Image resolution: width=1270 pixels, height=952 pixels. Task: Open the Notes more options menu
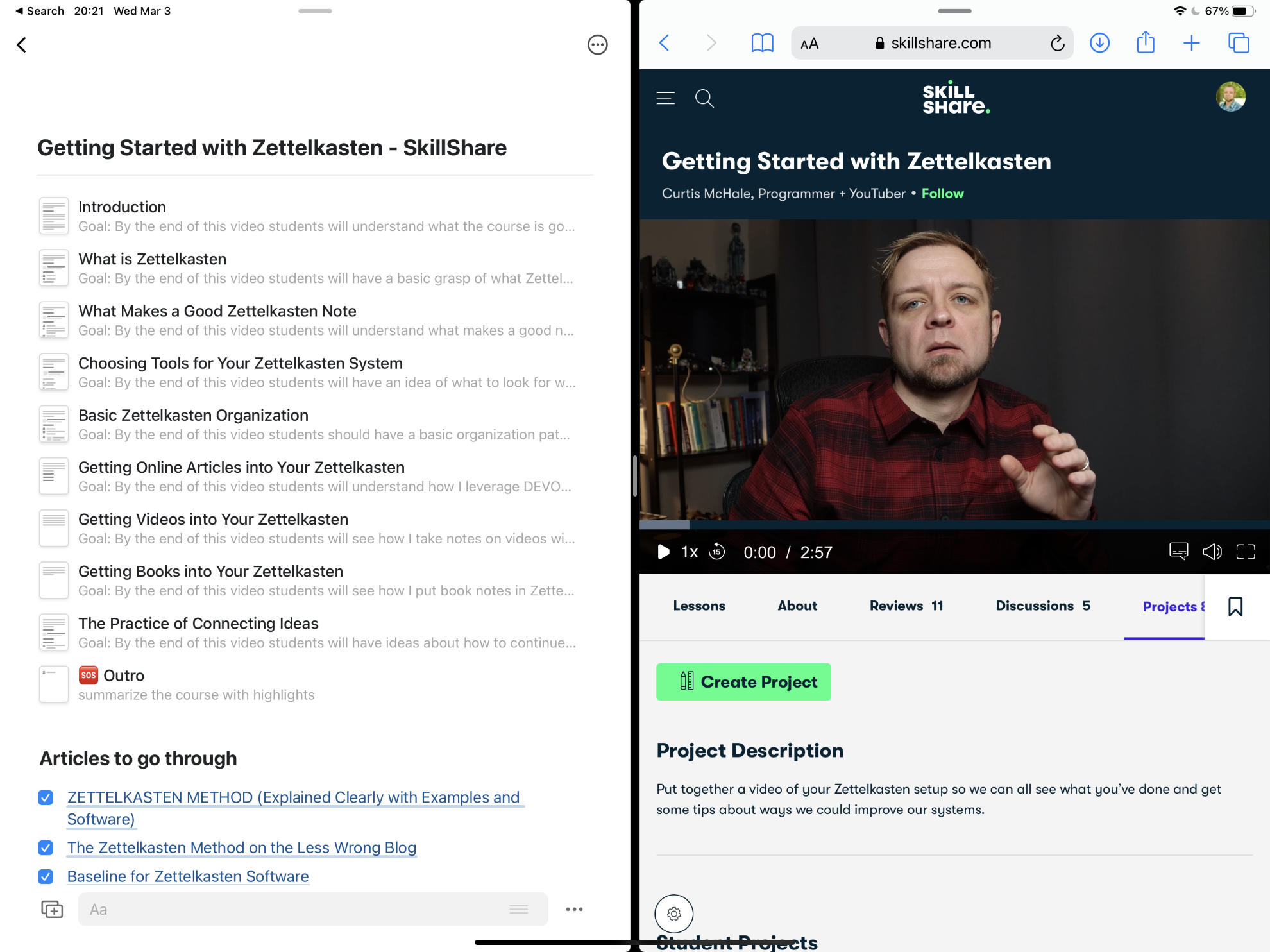(597, 45)
